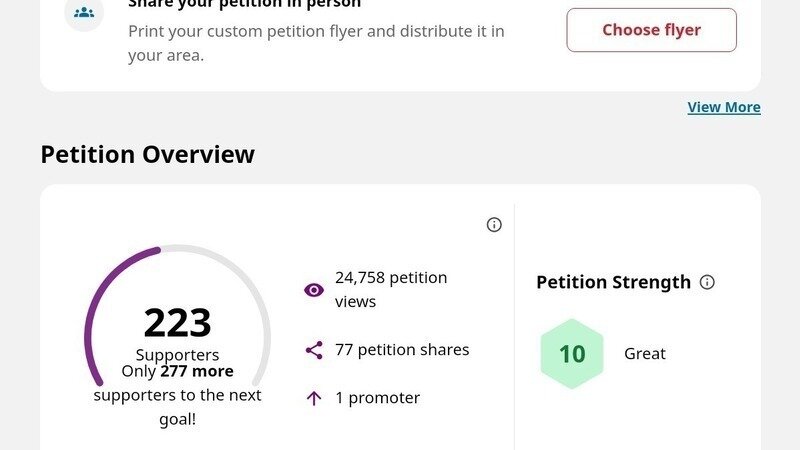Open the Petition Strength info icon

point(707,282)
